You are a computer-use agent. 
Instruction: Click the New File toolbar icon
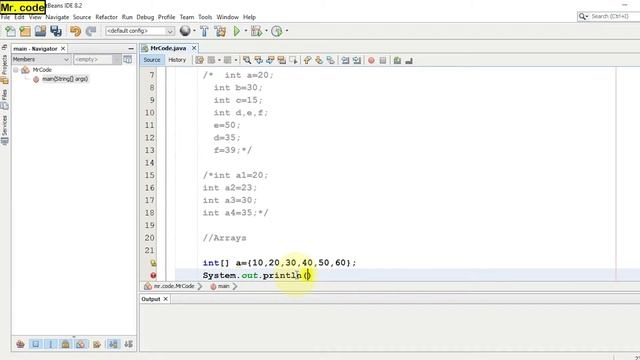[10, 31]
